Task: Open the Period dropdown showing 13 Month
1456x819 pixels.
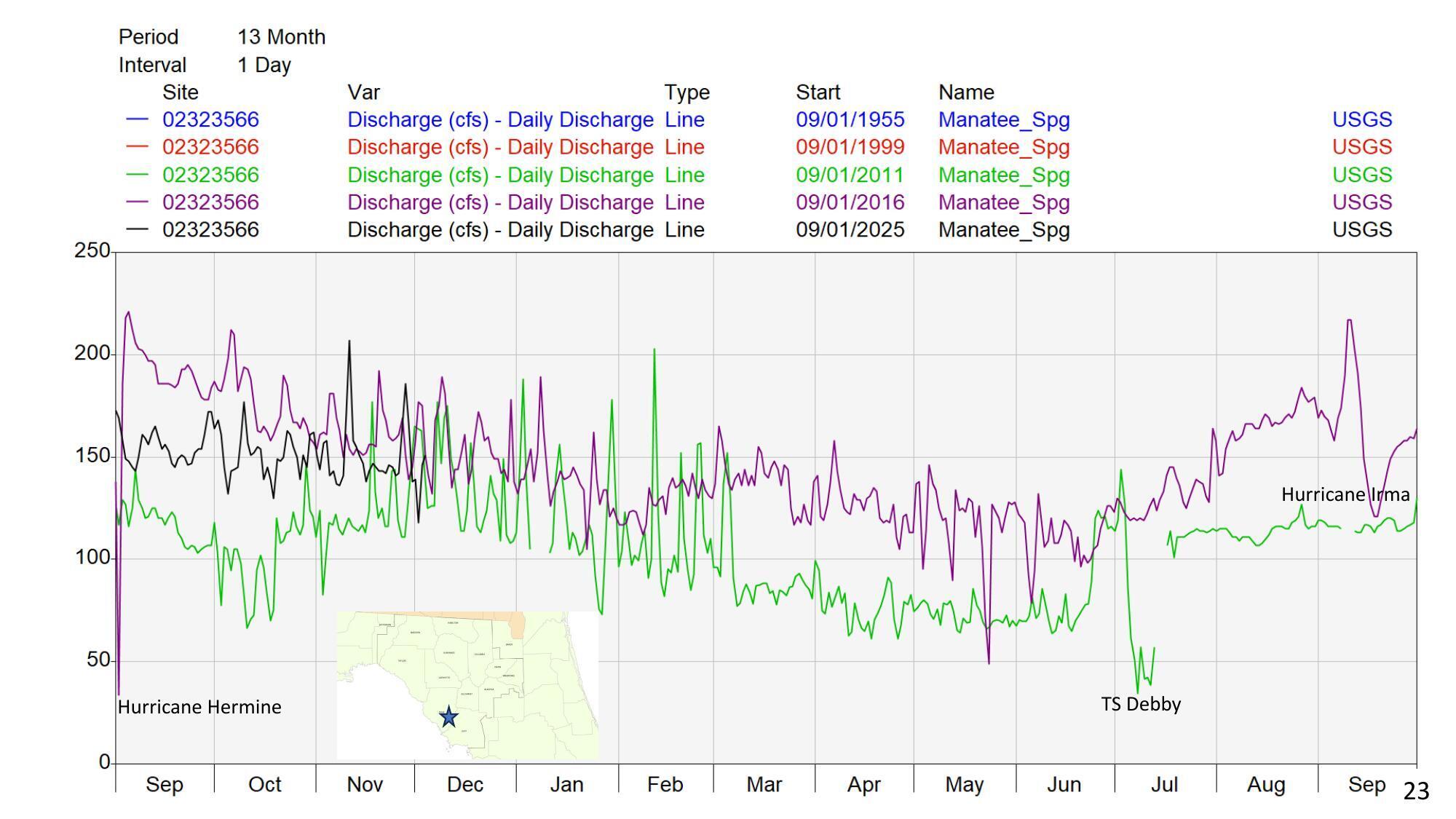Action: click(x=279, y=36)
